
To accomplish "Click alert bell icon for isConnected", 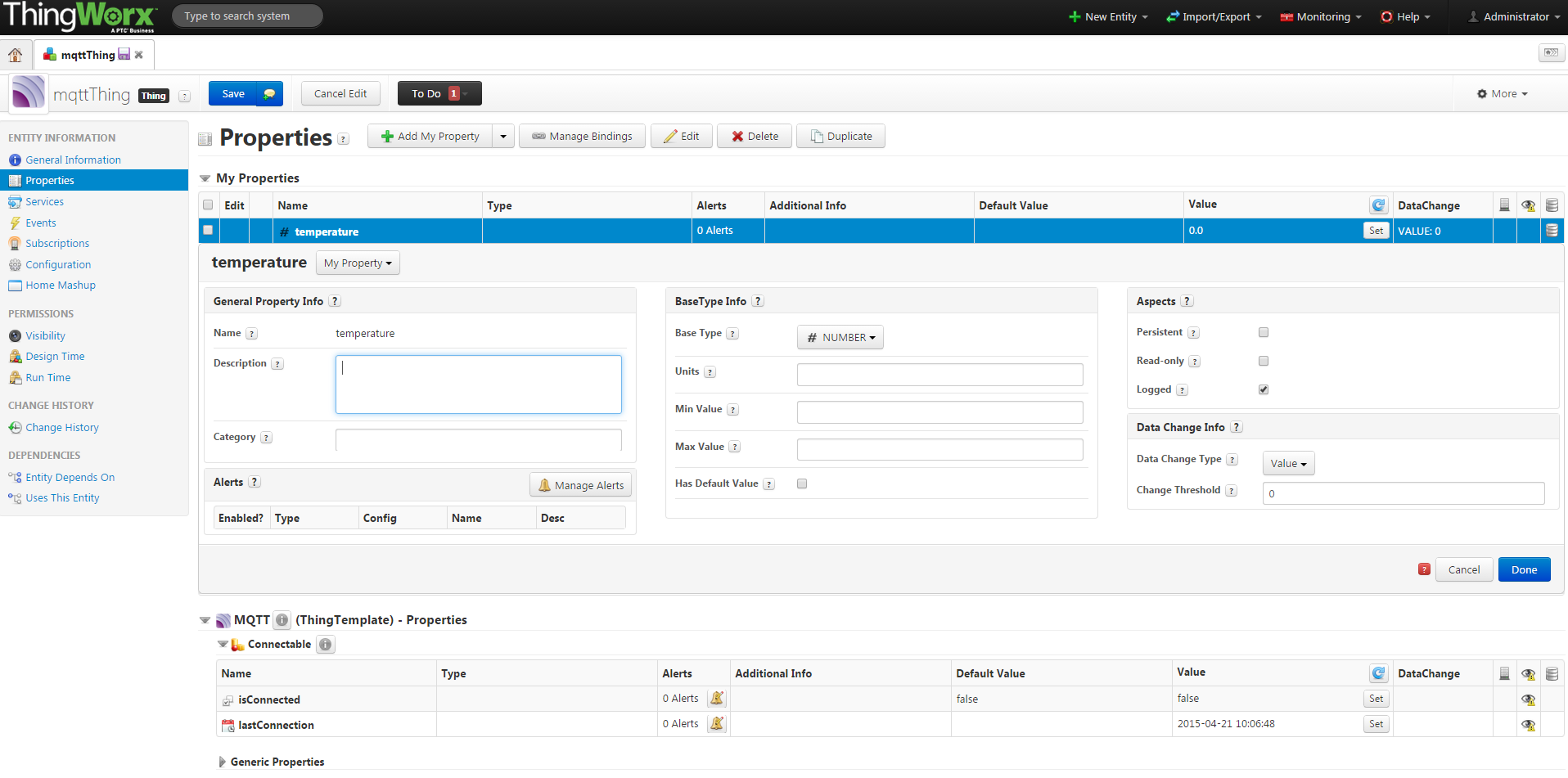I will [717, 699].
